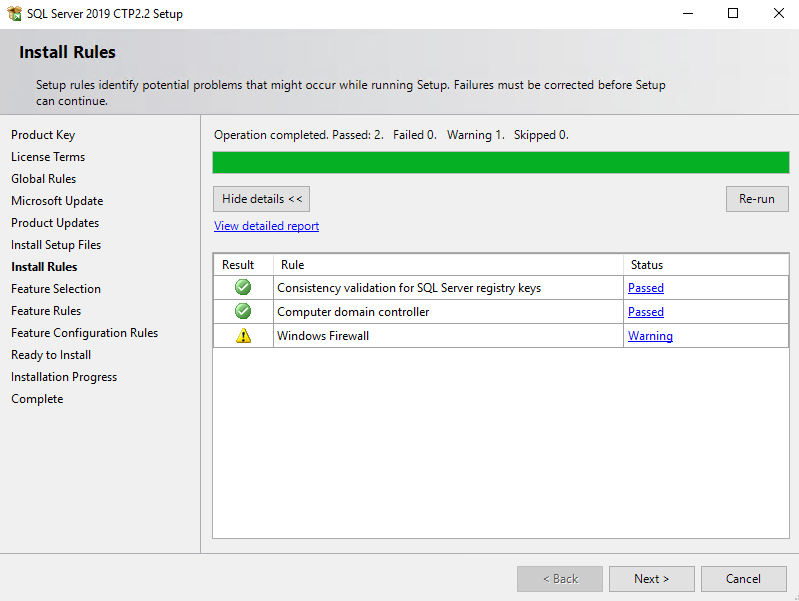
Task: Open Passed status for registry keys rule
Action: 646,288
